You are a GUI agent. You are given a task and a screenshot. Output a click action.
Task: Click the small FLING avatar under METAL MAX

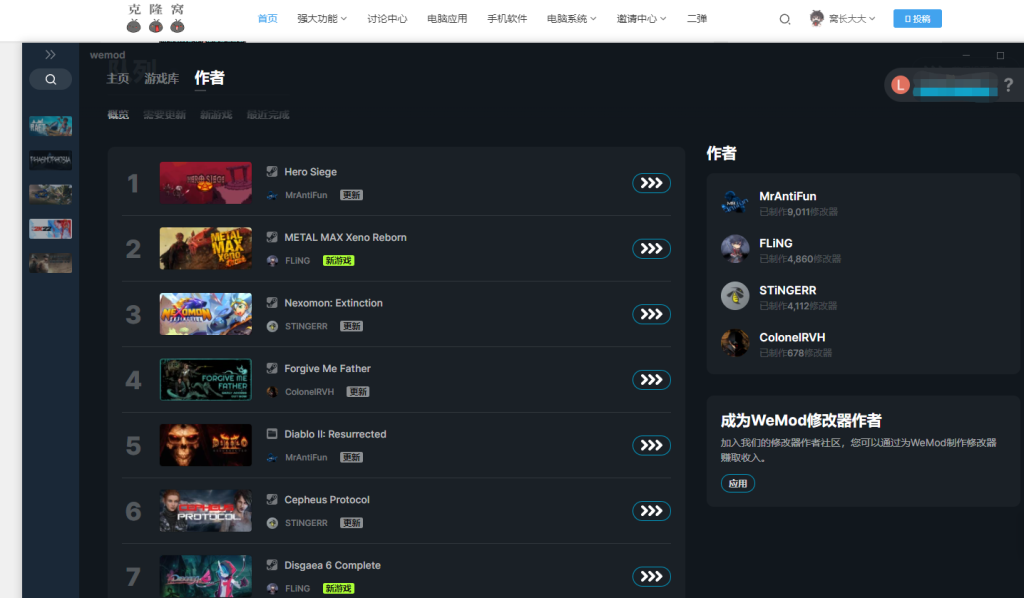coord(272,260)
